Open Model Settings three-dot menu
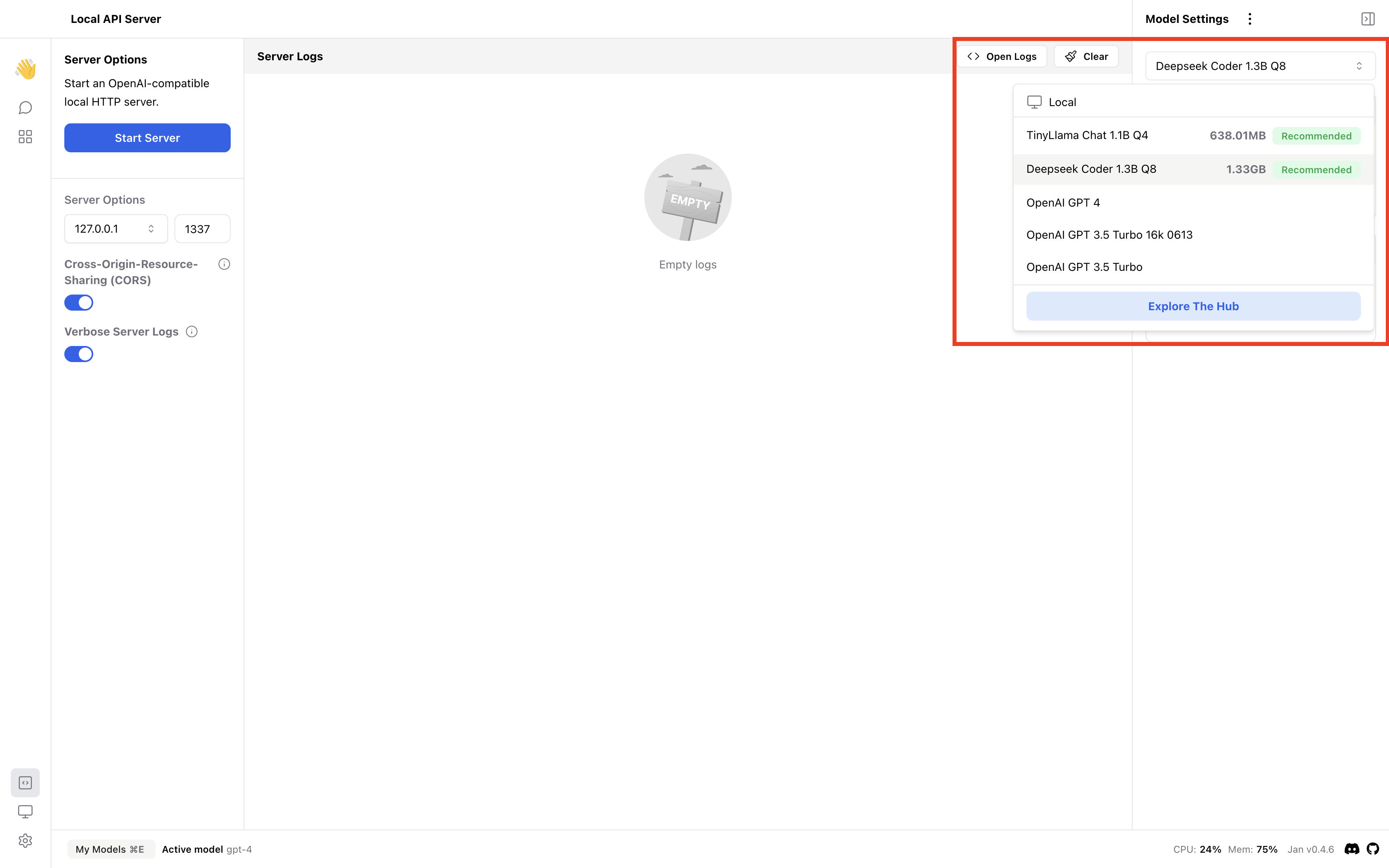Screen dimensions: 1389x868 (x=1250, y=19)
